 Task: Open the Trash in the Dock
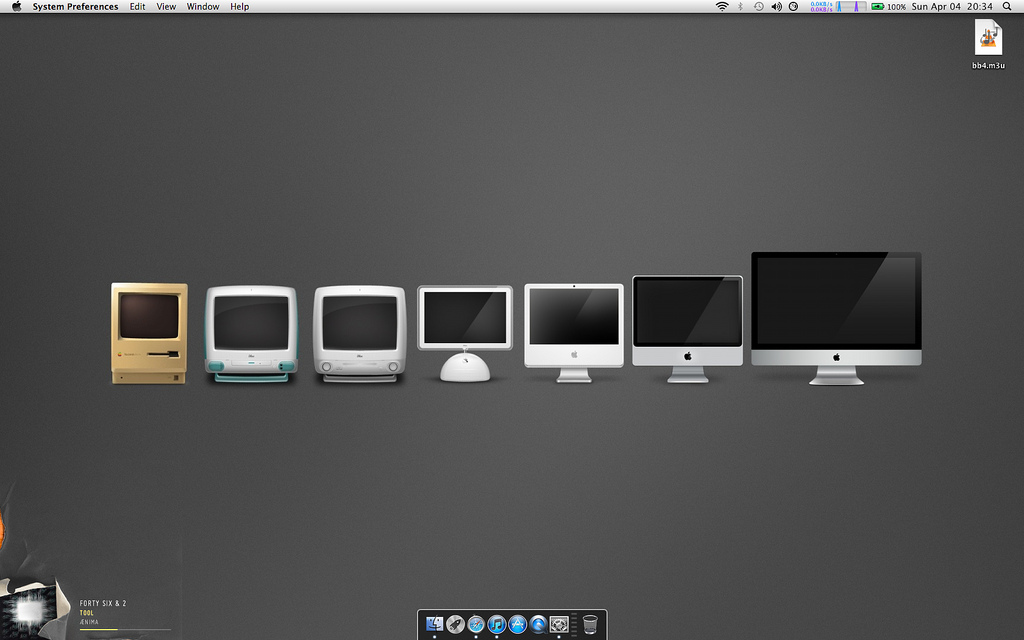coord(590,624)
